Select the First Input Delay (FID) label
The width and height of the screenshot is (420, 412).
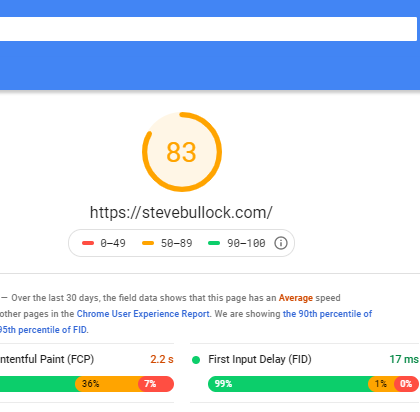coord(260,359)
